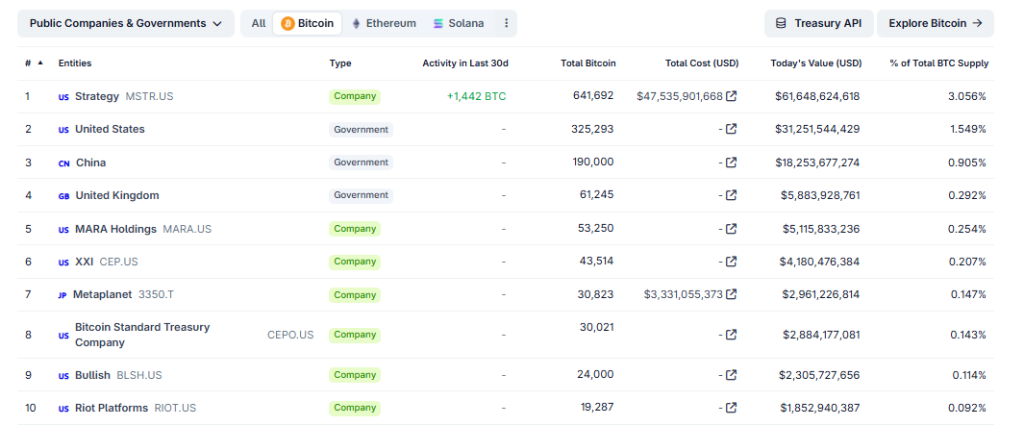Screen dimensions: 1024x426
Task: Open the United Kingdom entity link
Action: coord(117,195)
